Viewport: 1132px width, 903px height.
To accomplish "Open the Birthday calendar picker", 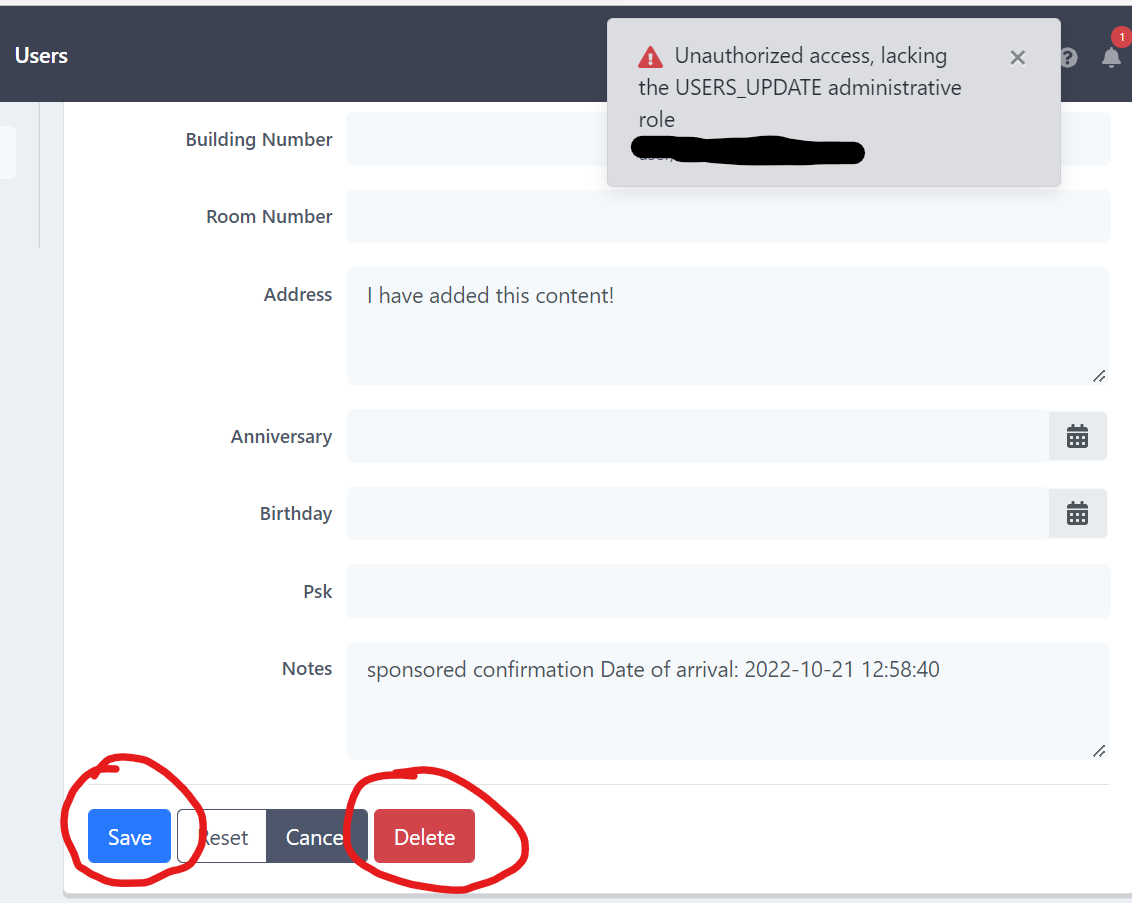I will (1077, 513).
